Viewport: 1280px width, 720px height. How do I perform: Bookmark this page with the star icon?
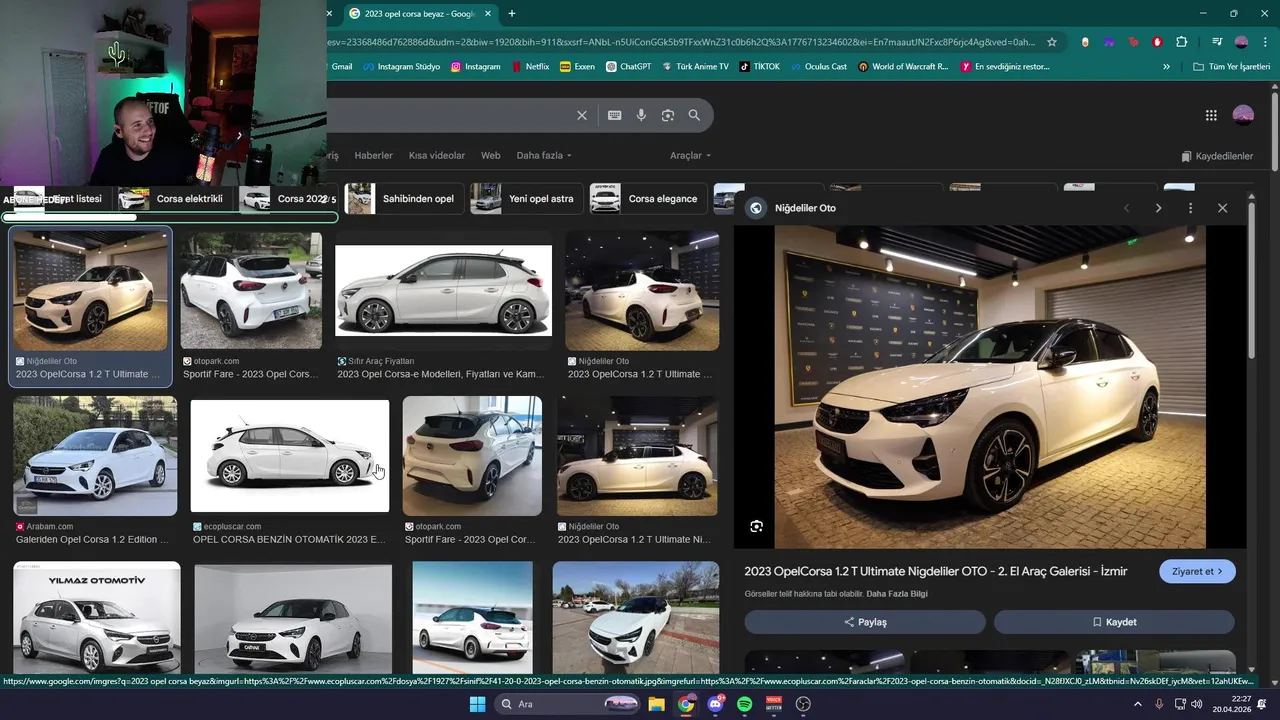tap(1052, 42)
